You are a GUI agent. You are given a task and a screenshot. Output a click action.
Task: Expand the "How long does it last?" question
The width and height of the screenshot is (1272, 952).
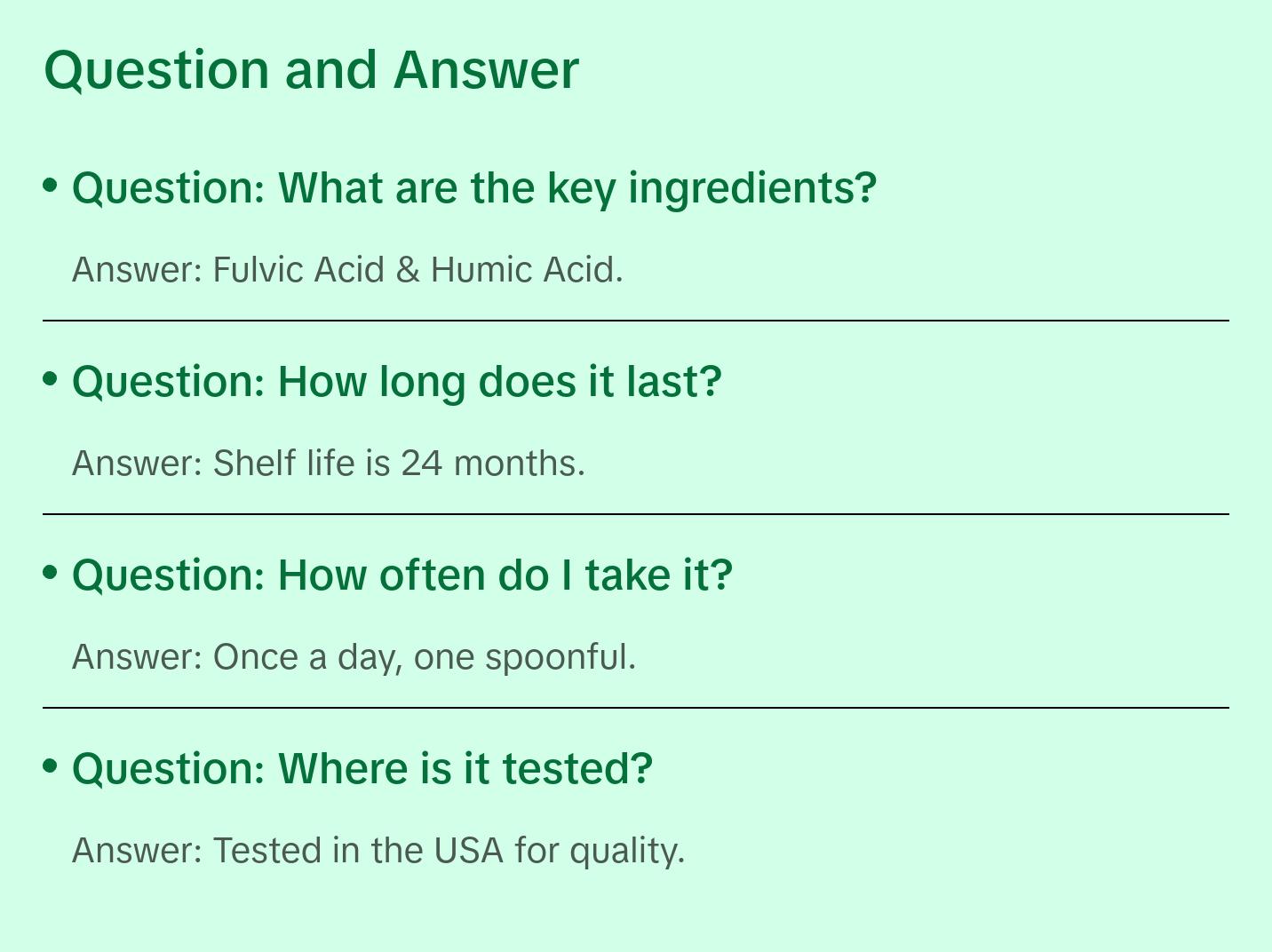tap(397, 382)
